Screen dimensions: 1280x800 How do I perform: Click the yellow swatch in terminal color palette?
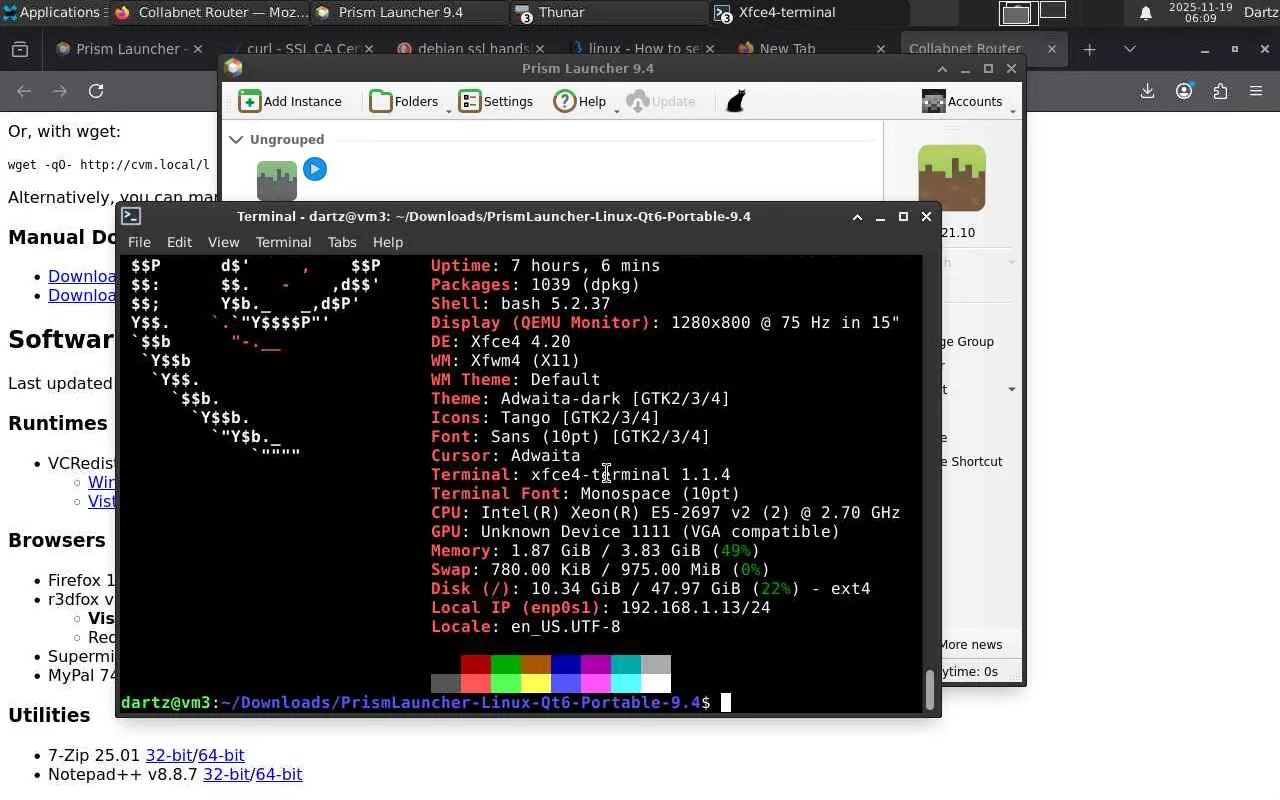point(536,683)
